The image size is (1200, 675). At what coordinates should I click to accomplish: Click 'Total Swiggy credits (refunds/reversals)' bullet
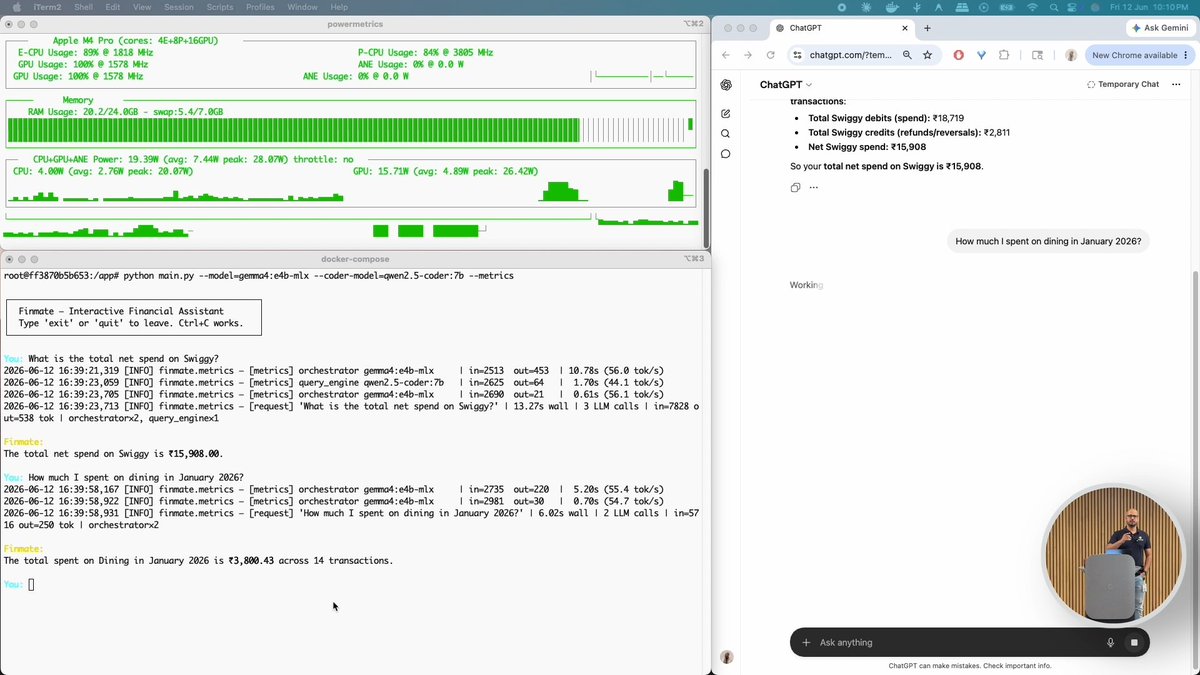click(x=909, y=132)
